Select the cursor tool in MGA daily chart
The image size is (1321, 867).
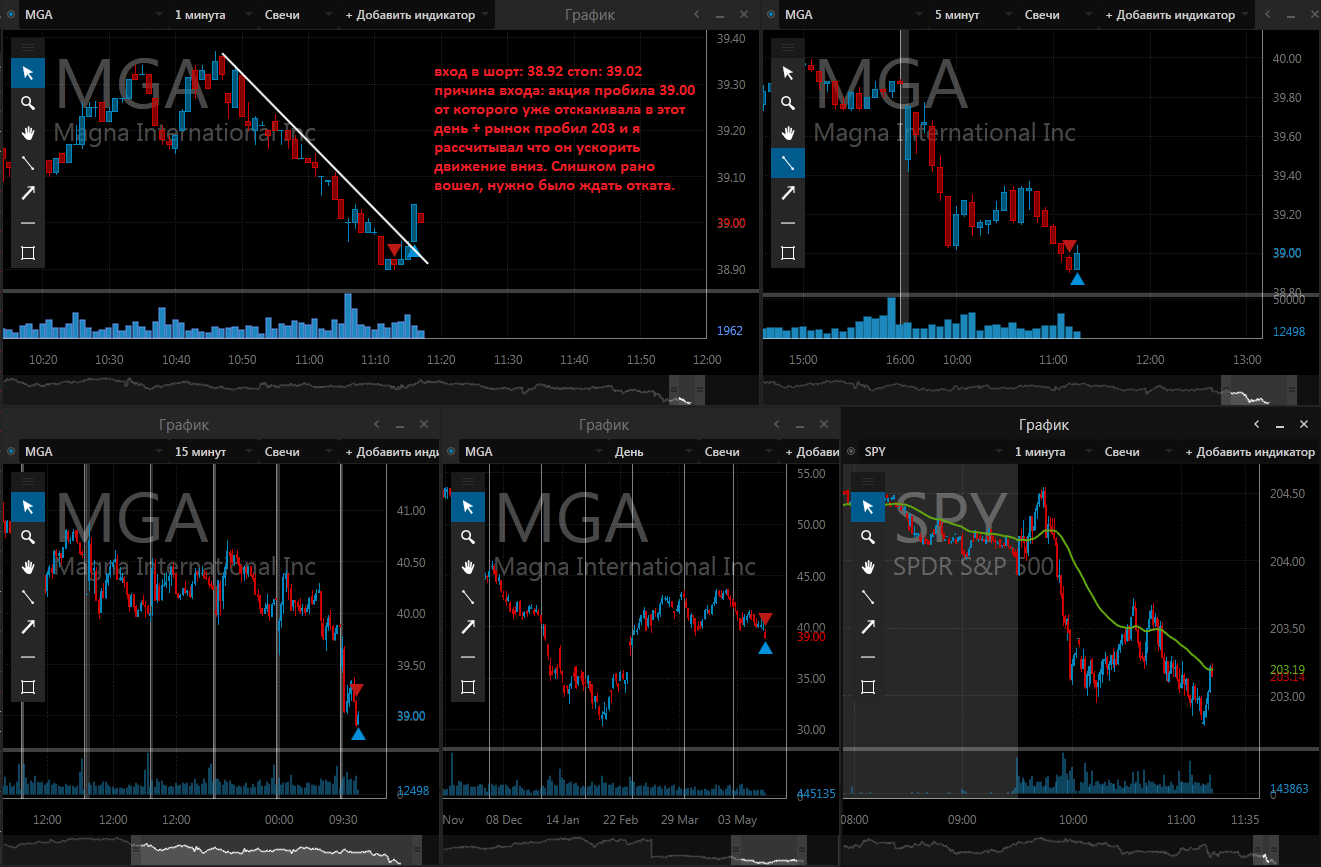click(x=468, y=507)
